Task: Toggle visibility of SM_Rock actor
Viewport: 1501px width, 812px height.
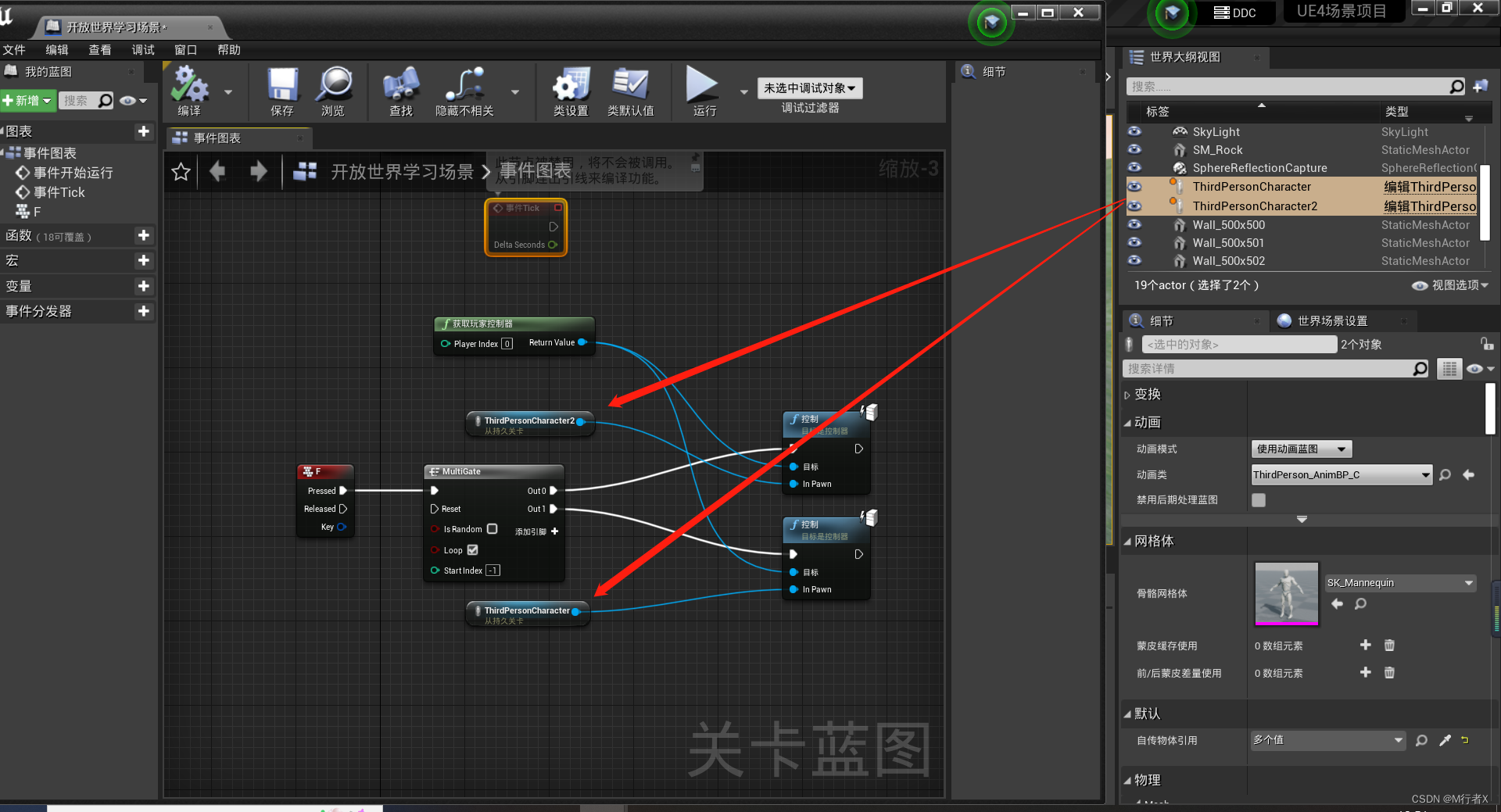Action: point(1134,149)
